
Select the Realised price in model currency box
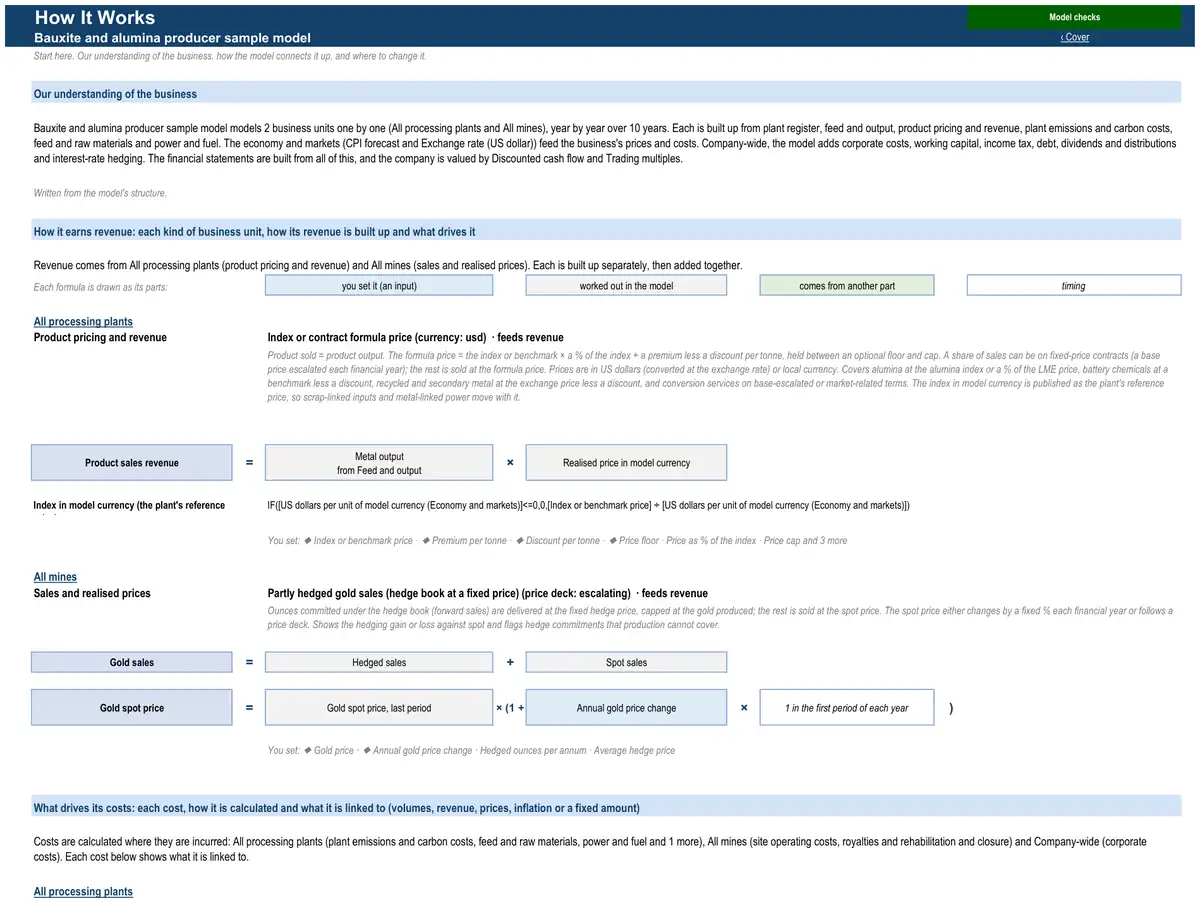pyautogui.click(x=626, y=463)
